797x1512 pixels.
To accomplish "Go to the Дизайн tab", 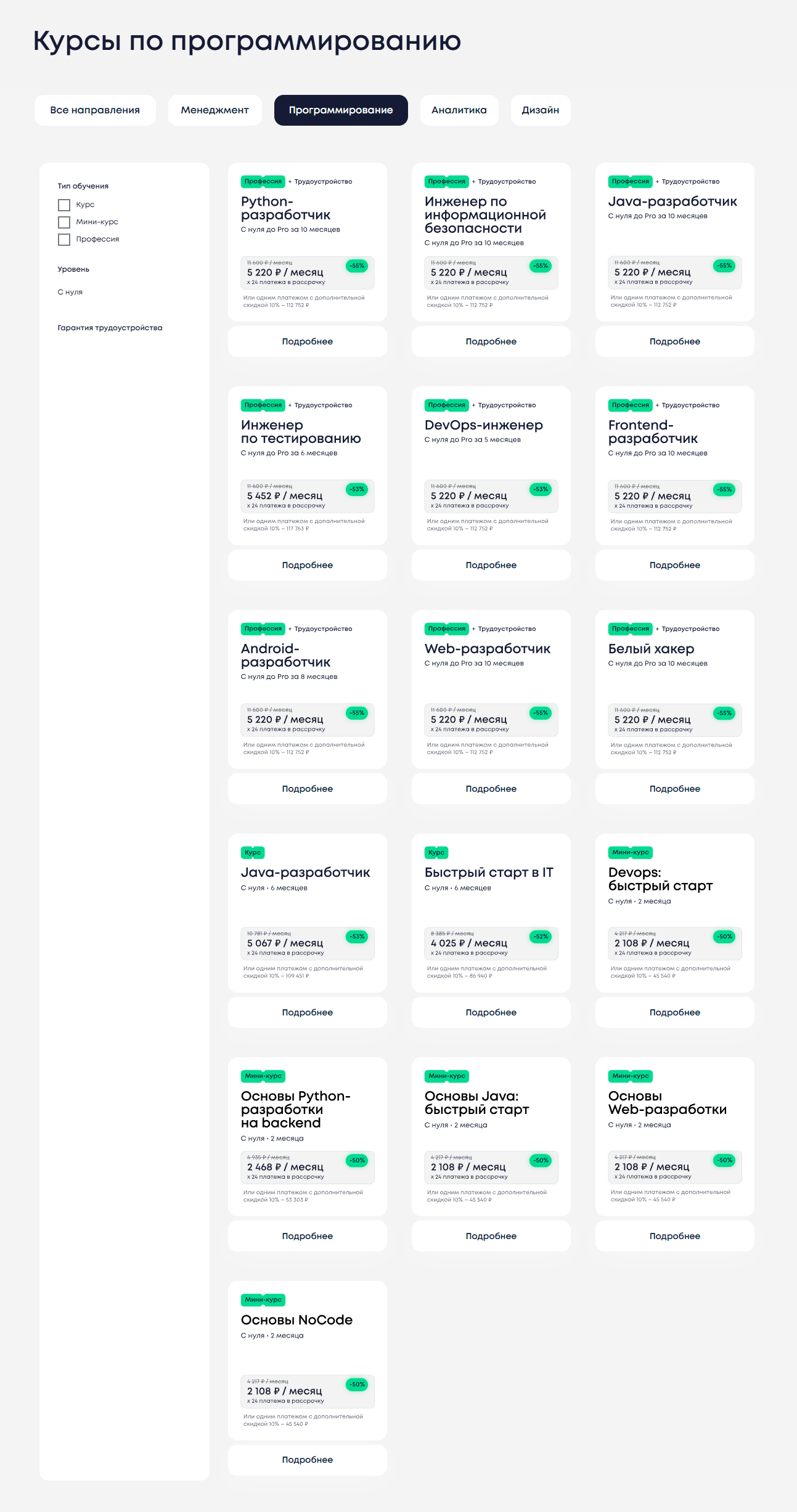I will click(540, 110).
